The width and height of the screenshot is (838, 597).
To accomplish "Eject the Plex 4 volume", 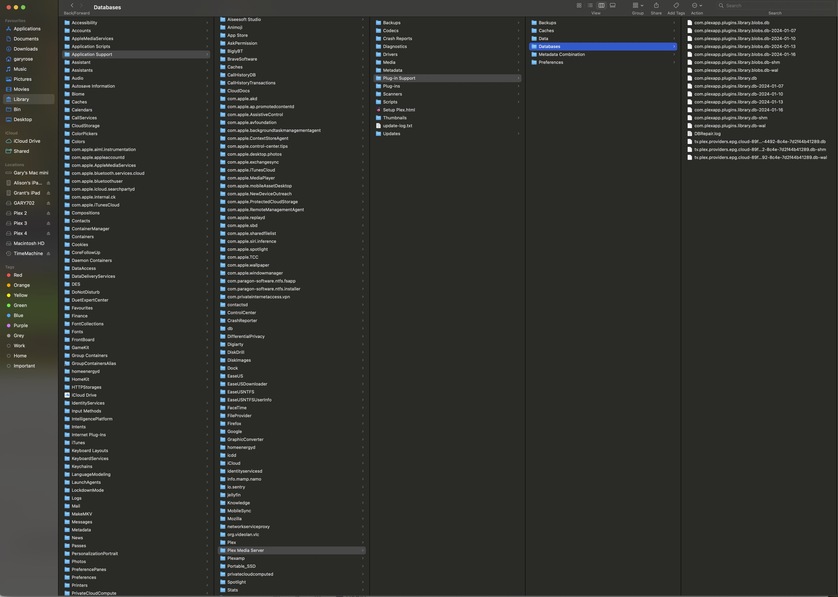I will click(x=49, y=234).
